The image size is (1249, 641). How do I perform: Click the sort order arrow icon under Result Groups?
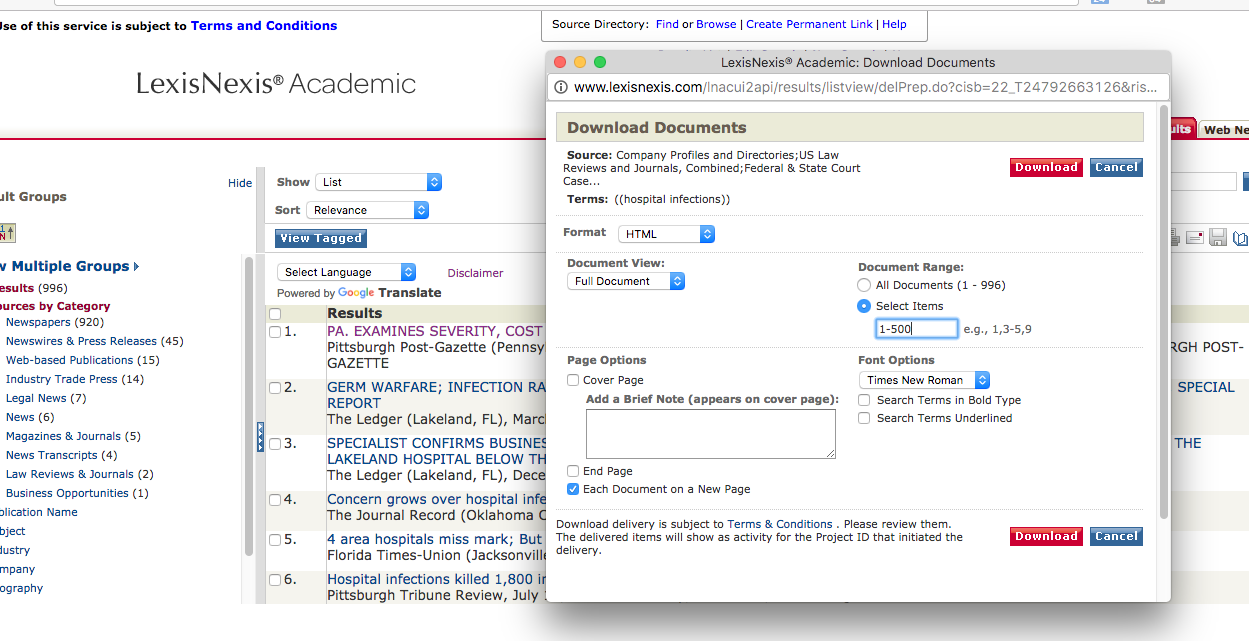pyautogui.click(x=8, y=233)
